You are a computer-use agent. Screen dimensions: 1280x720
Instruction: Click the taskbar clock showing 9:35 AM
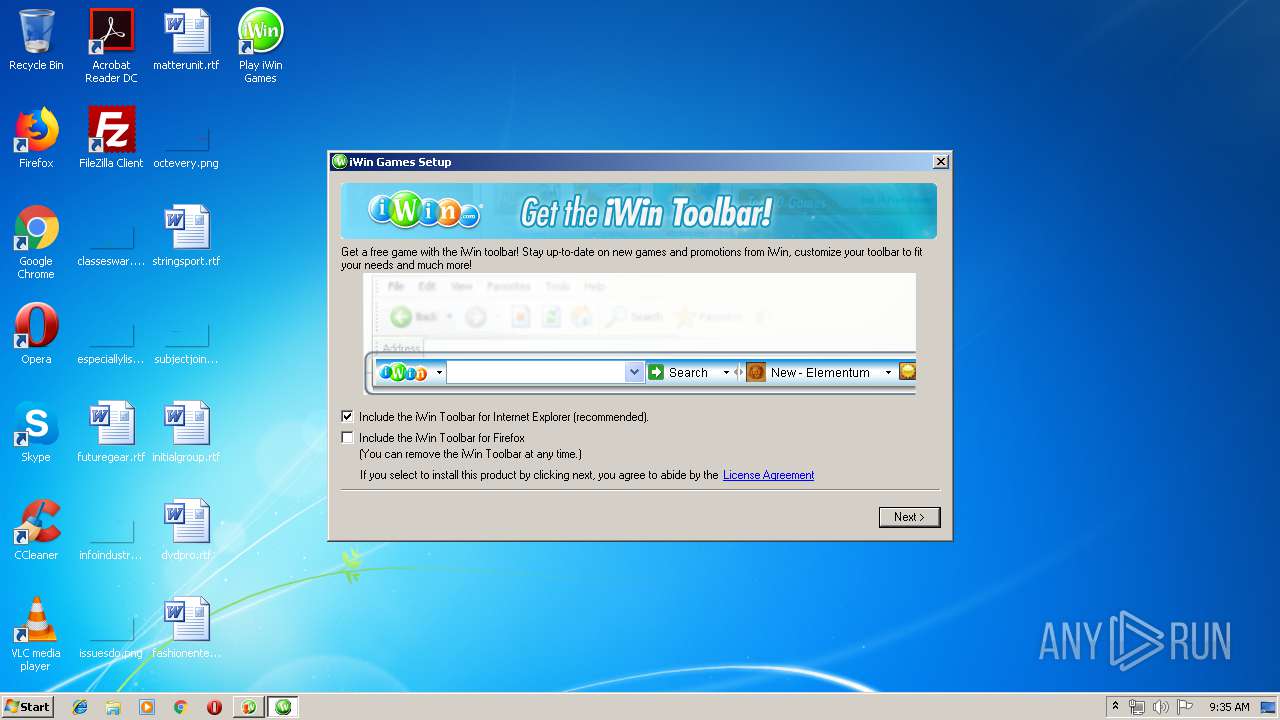point(1229,707)
